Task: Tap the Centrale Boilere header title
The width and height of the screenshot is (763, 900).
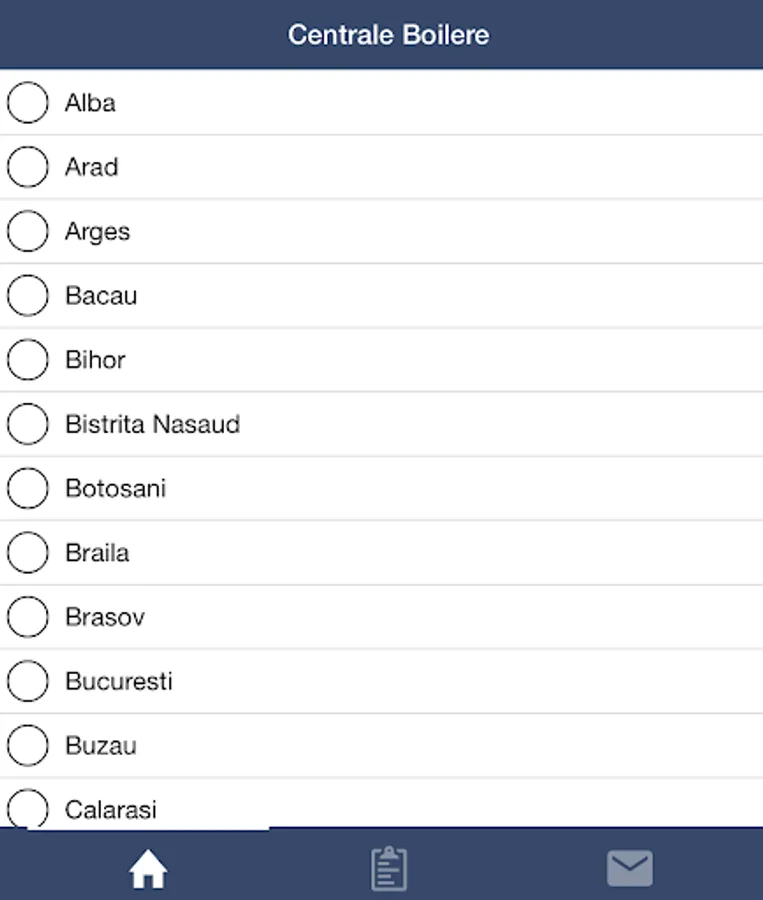Action: (x=388, y=35)
